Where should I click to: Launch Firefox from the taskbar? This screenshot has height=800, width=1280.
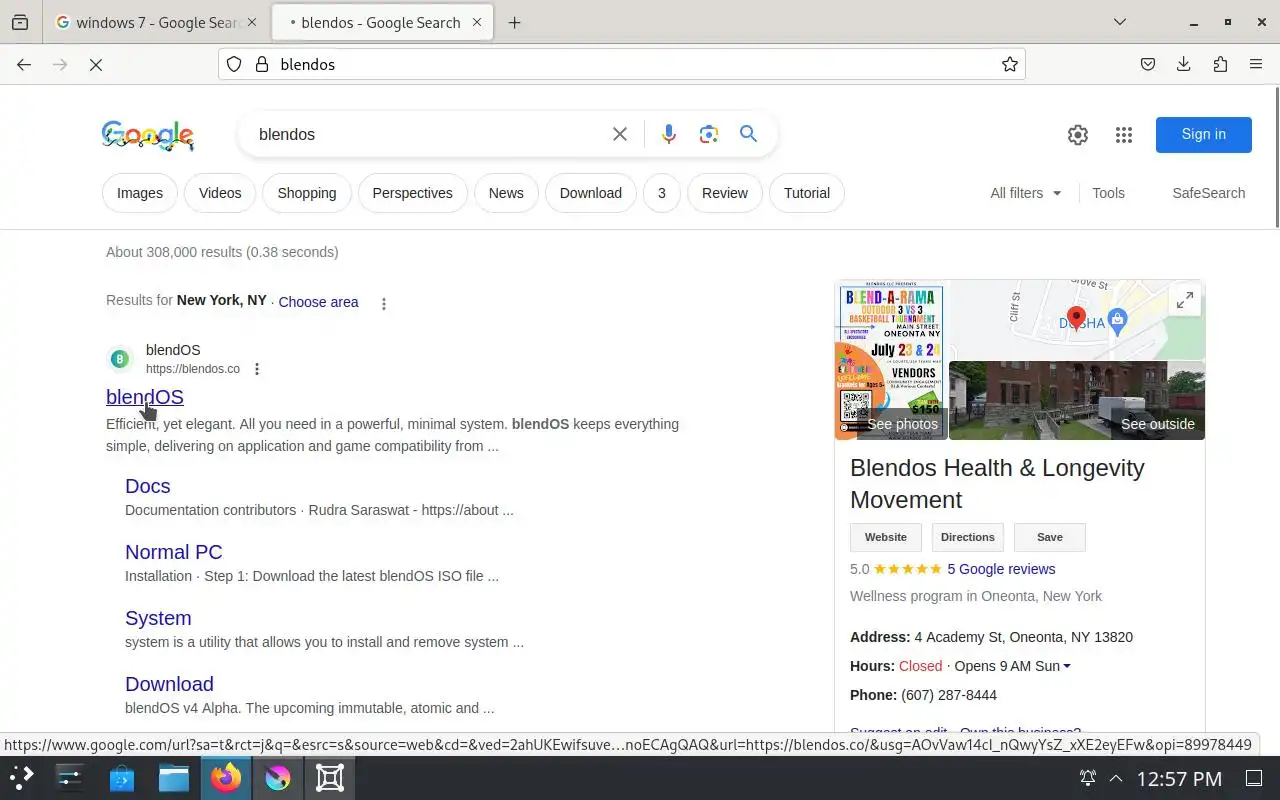(226, 778)
